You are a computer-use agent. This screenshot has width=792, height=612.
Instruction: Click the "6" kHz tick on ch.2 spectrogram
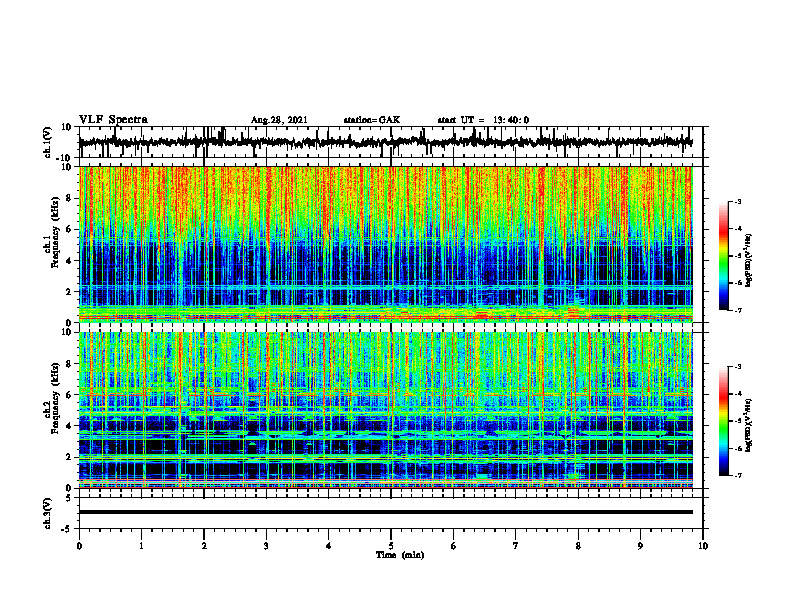click(x=70, y=395)
